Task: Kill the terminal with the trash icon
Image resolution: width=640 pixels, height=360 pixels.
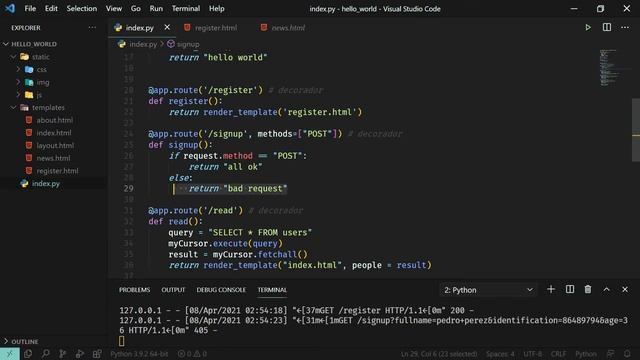Action: 588,289
